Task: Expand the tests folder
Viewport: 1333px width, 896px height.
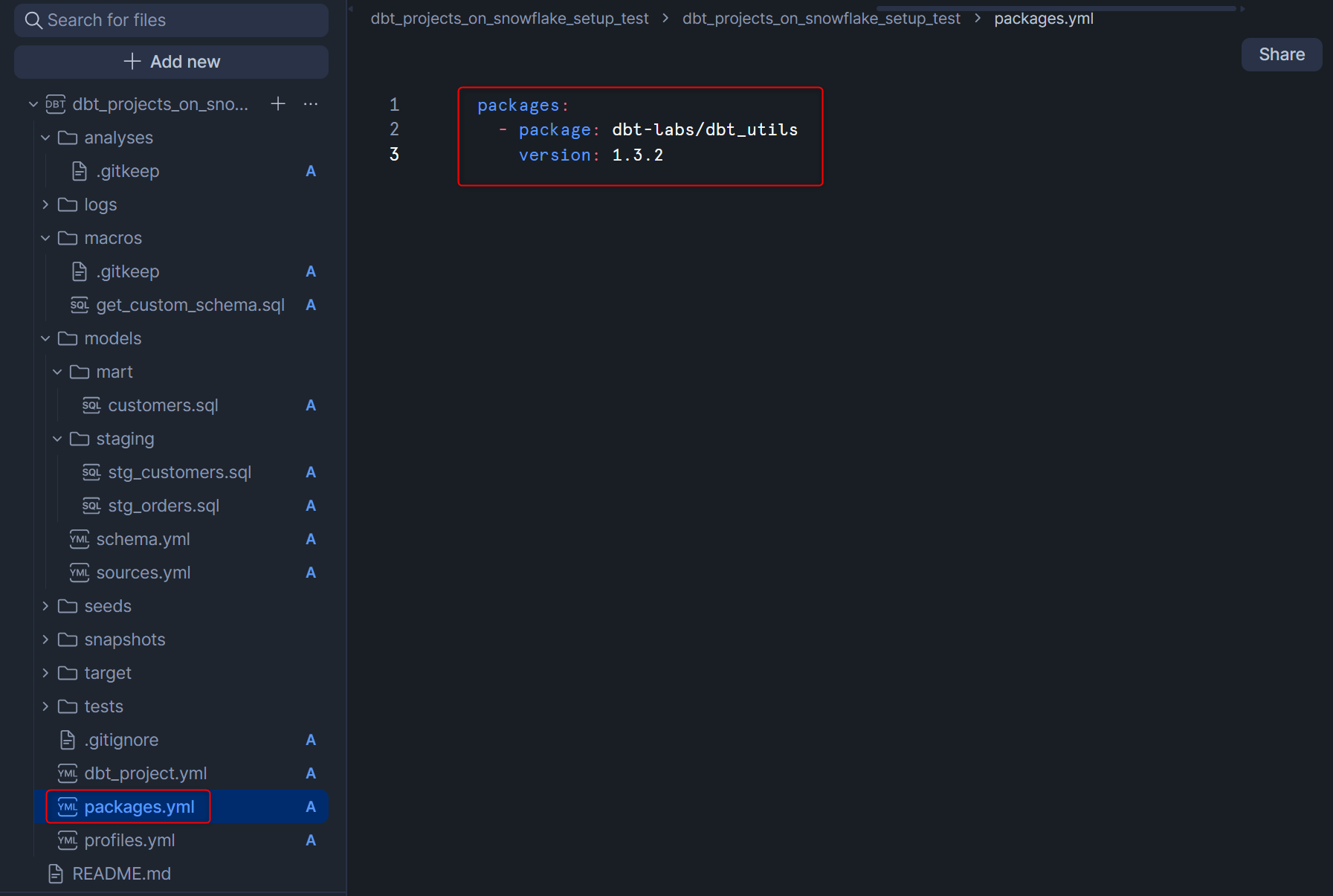Action: click(x=45, y=706)
